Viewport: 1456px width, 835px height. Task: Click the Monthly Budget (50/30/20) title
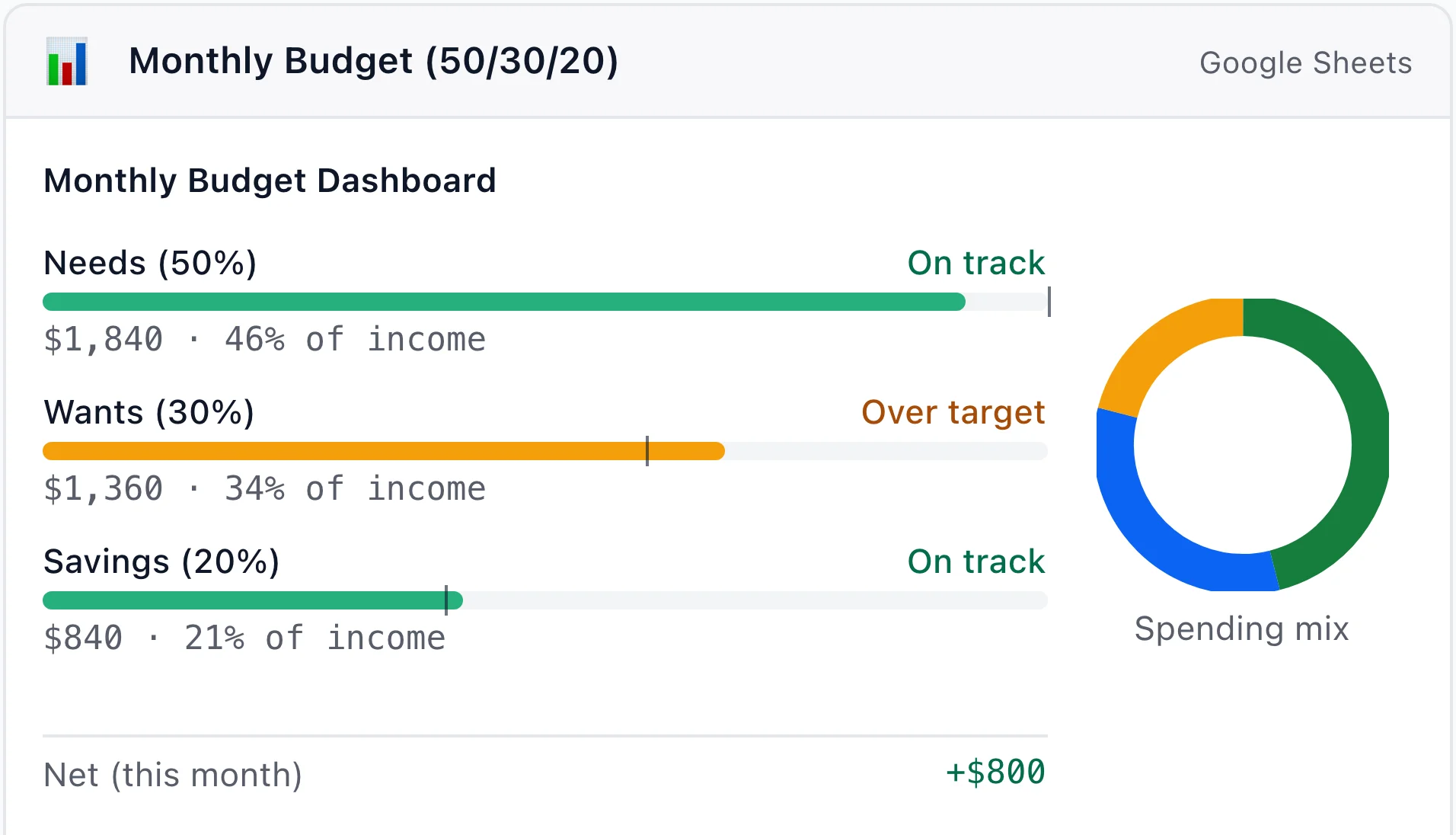tap(373, 61)
